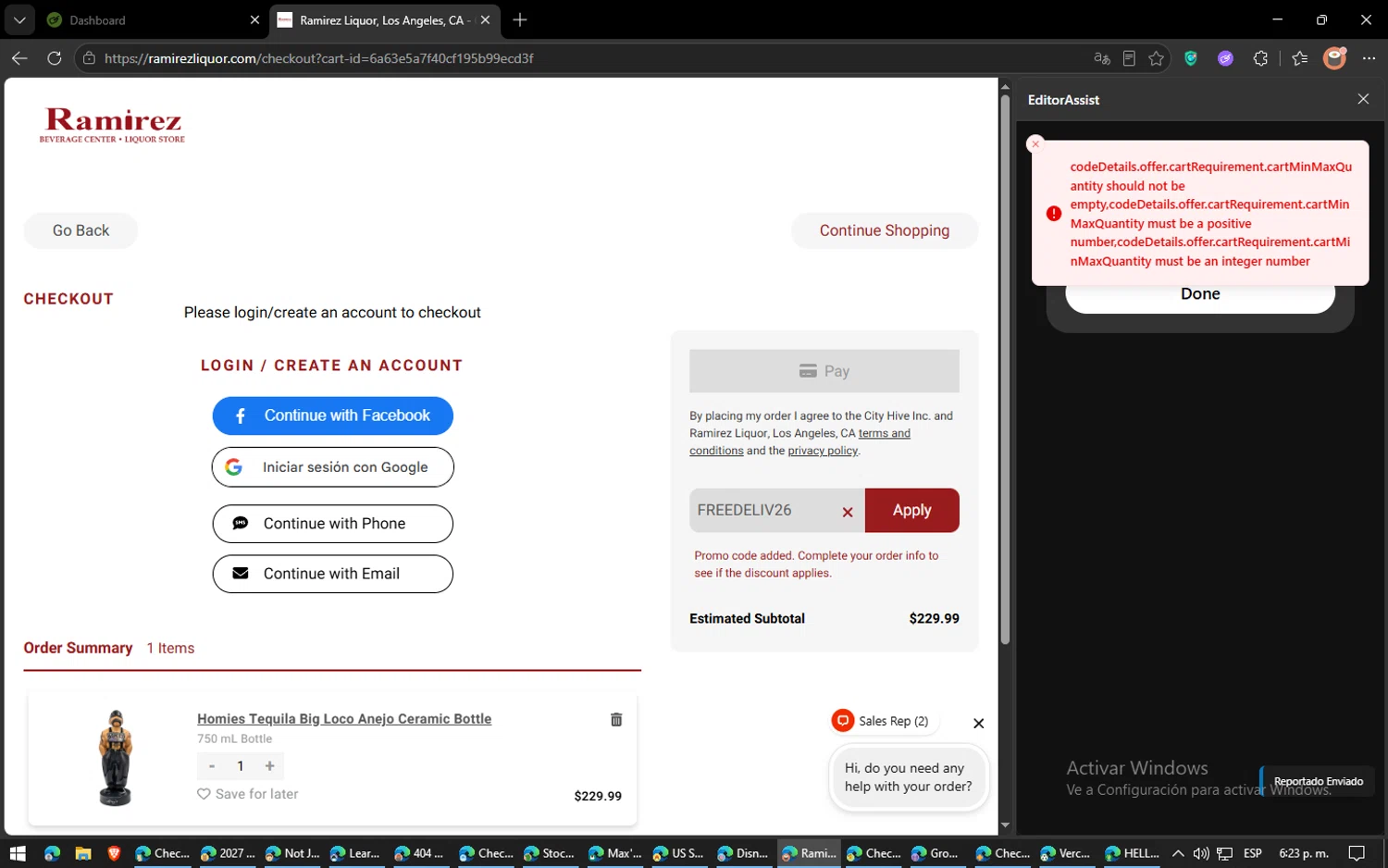
Task: Apply the promo code
Action: point(912,510)
